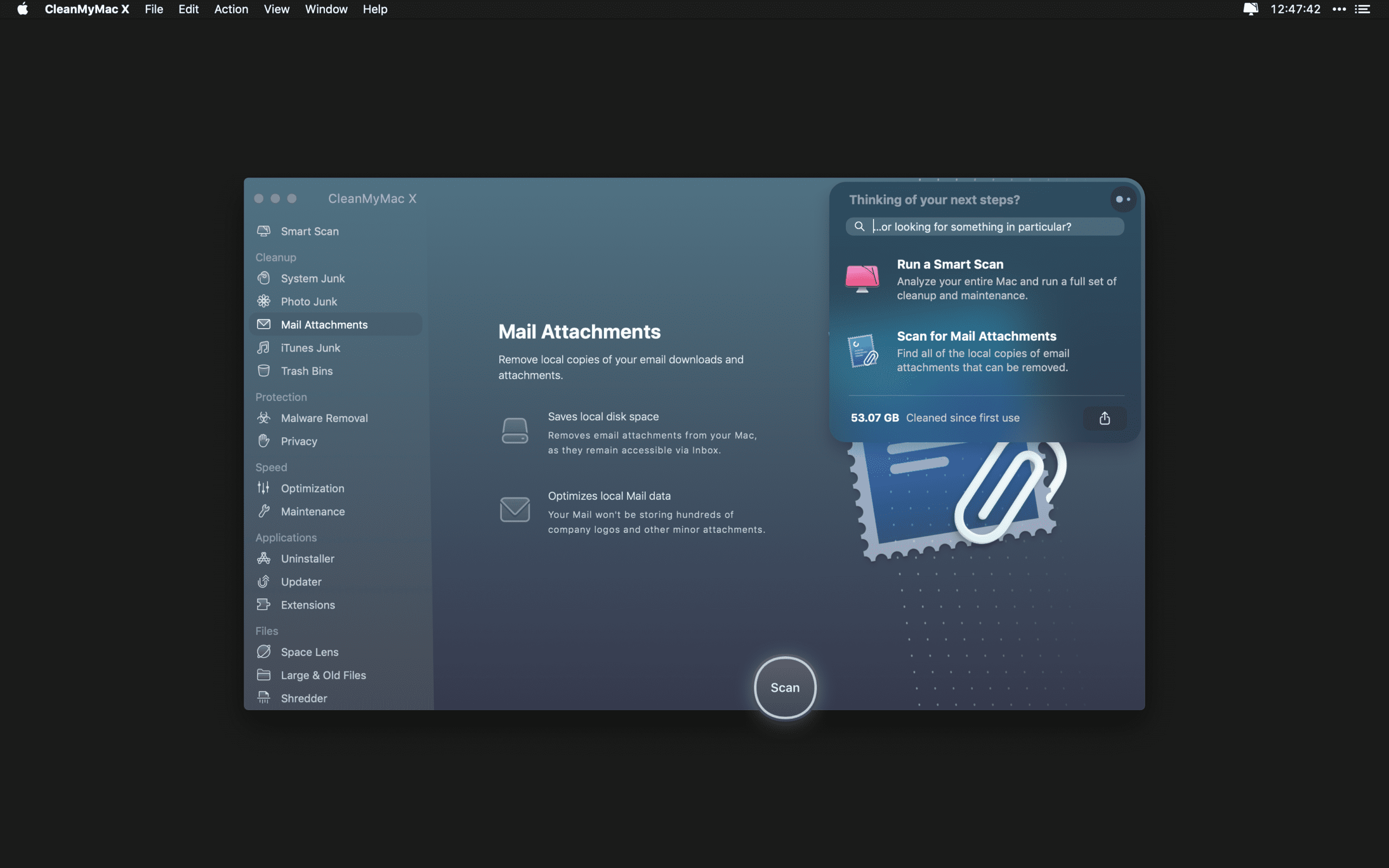The height and width of the screenshot is (868, 1389).
Task: Open the Optimization sliders icon
Action: 264,487
